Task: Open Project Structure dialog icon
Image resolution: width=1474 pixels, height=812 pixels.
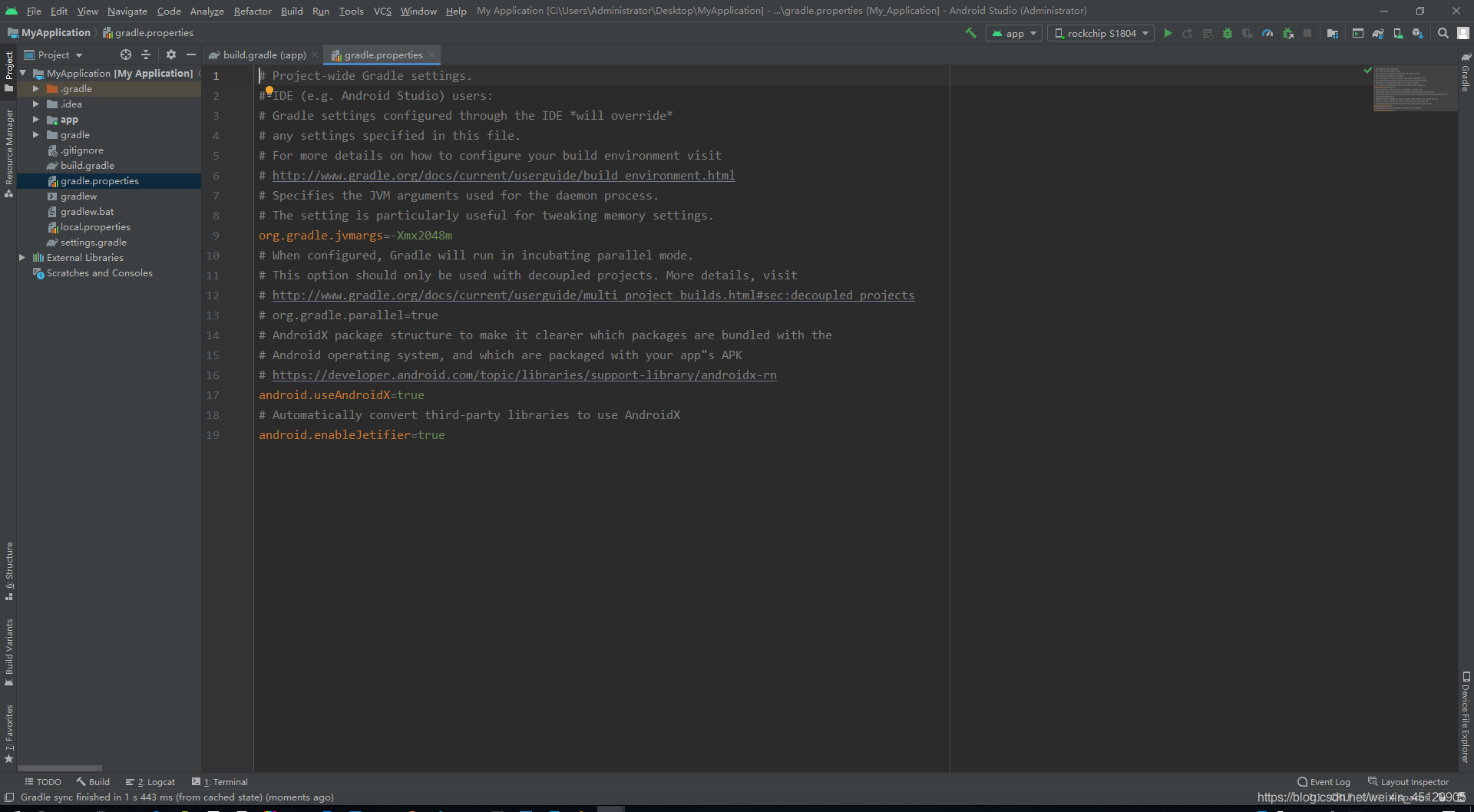Action: coord(1333,33)
